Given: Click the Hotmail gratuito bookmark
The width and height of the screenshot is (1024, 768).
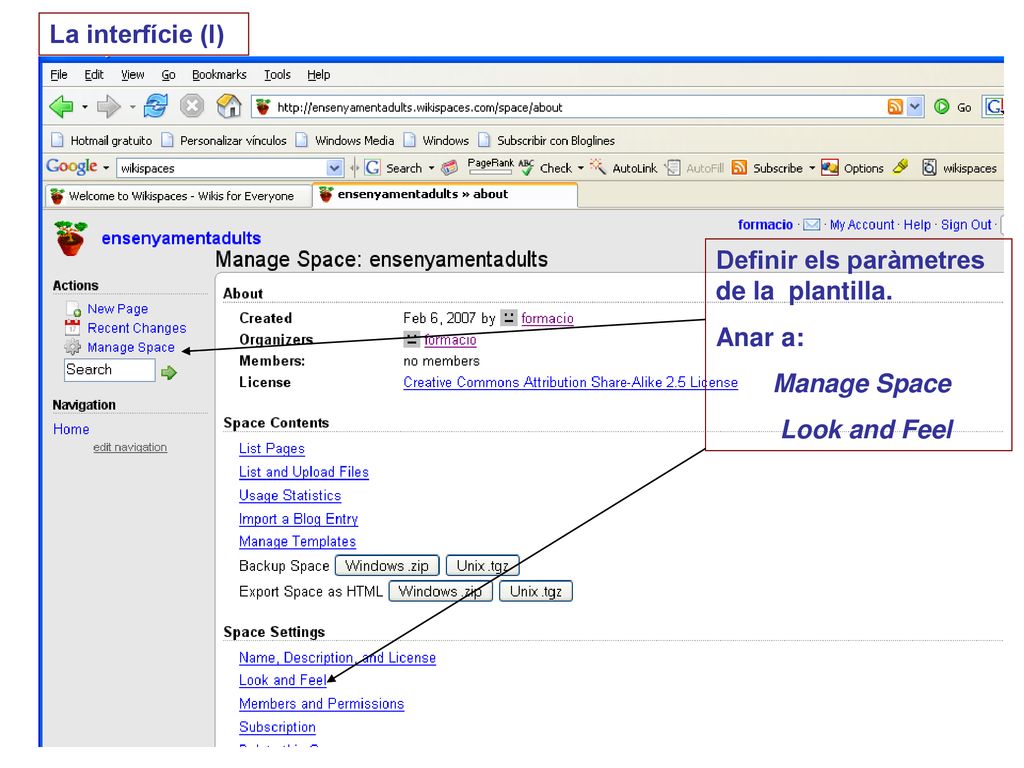Looking at the screenshot, I should (x=102, y=140).
